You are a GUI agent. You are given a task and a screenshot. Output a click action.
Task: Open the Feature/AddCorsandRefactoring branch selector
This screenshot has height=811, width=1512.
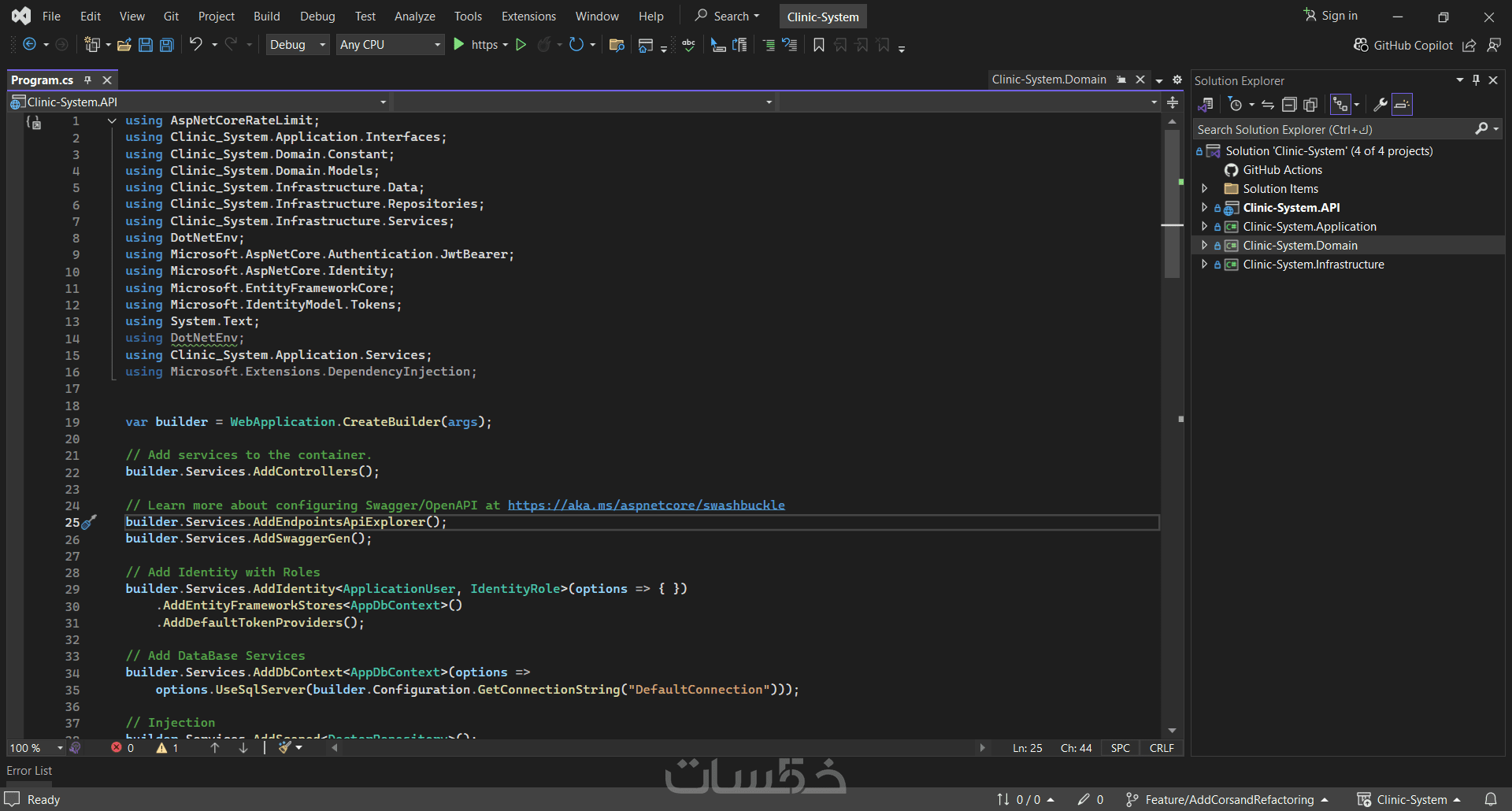pos(1227,800)
